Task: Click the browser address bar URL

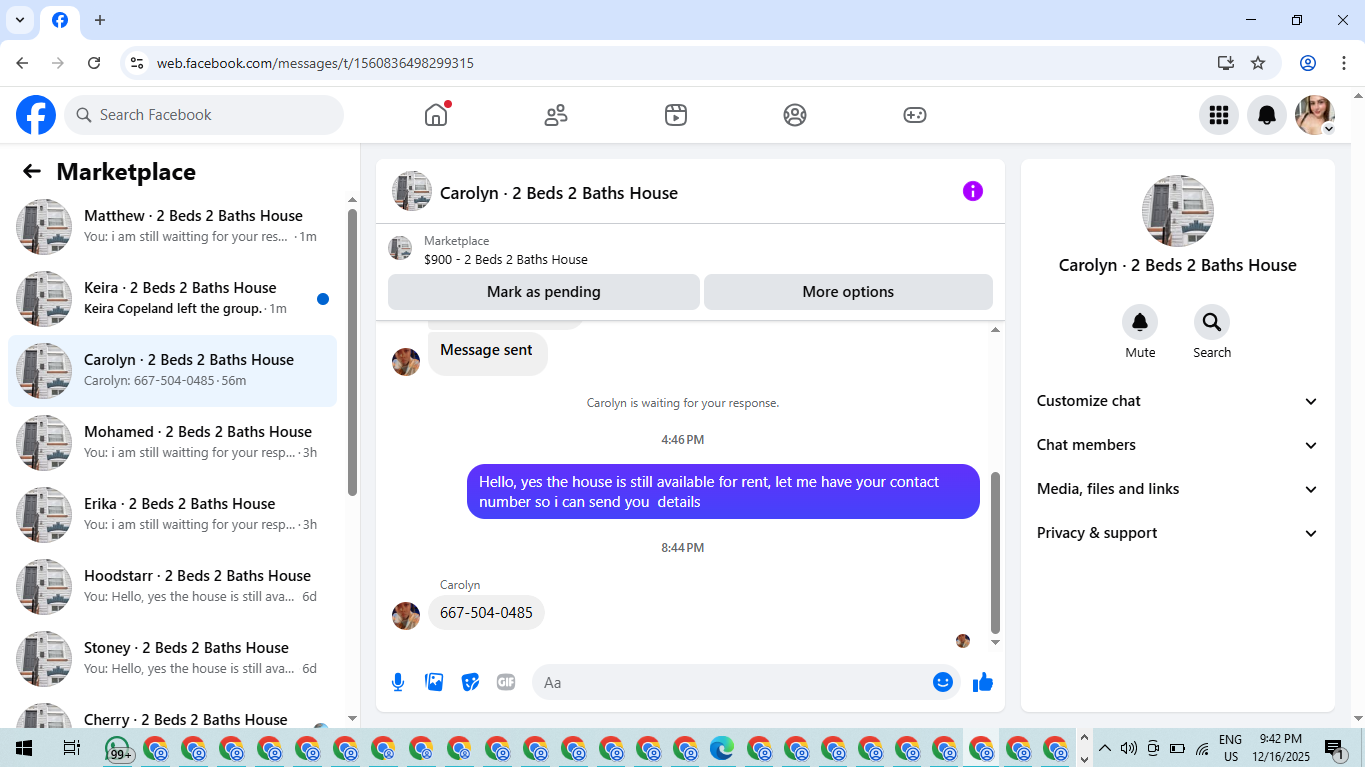Action: (315, 63)
